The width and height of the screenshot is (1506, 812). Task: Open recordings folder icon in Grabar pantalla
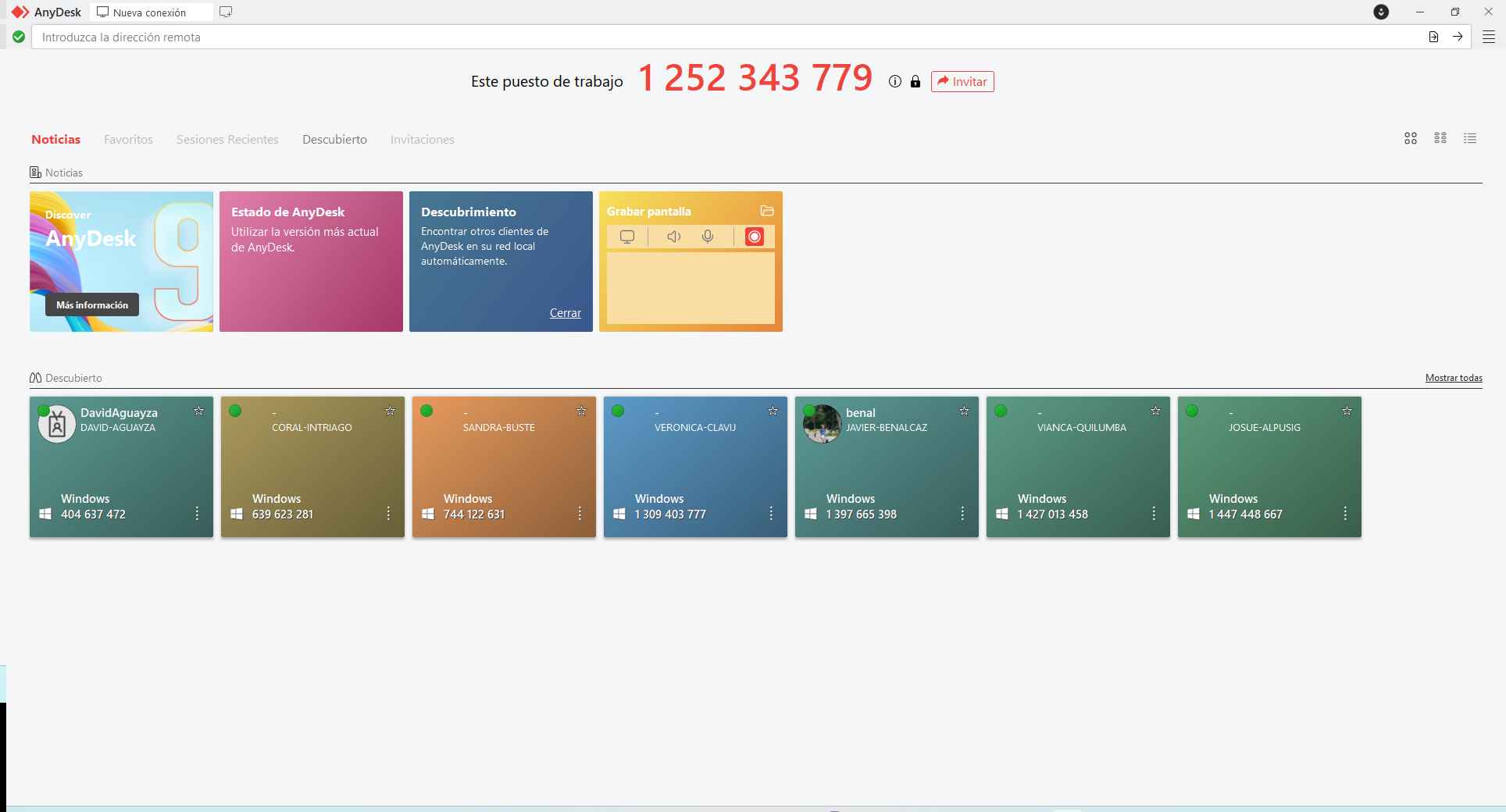click(767, 211)
